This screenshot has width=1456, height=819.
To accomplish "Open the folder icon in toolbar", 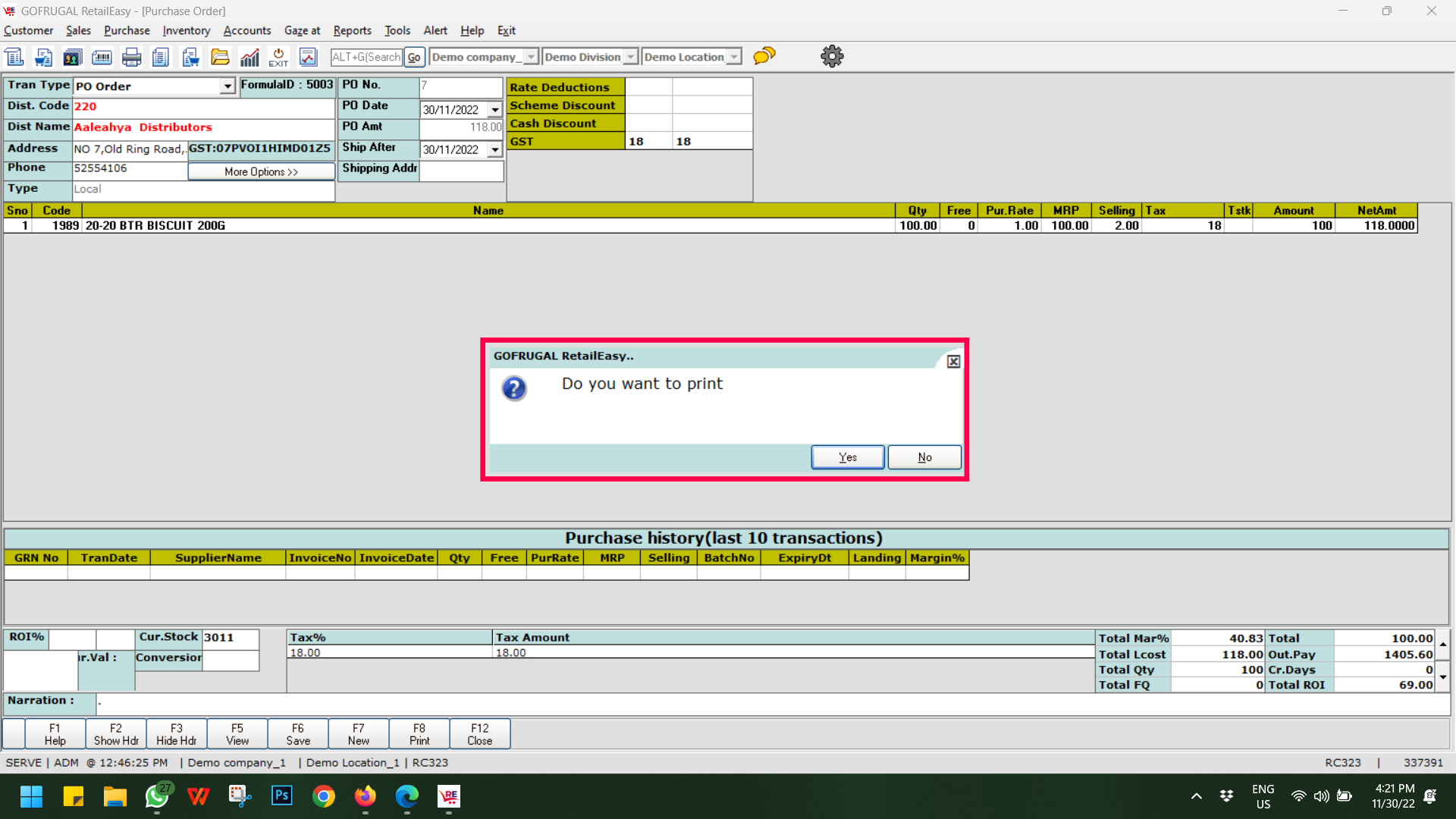I will point(220,57).
